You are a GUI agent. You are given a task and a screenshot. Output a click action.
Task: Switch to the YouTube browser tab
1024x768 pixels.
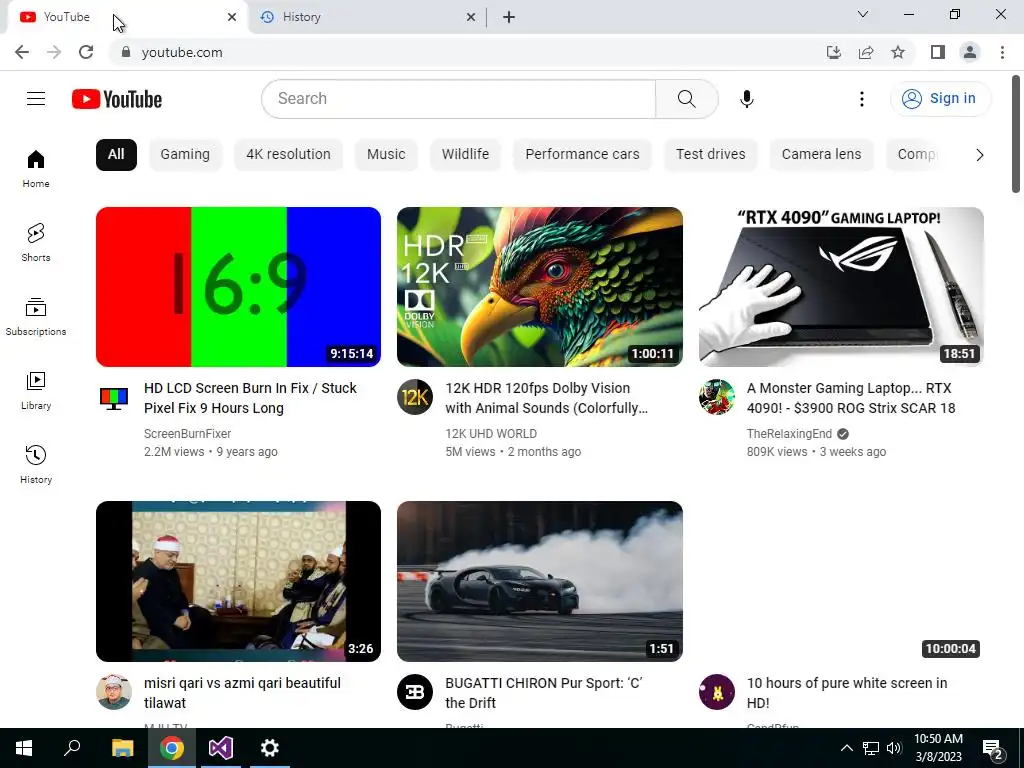pos(127,17)
